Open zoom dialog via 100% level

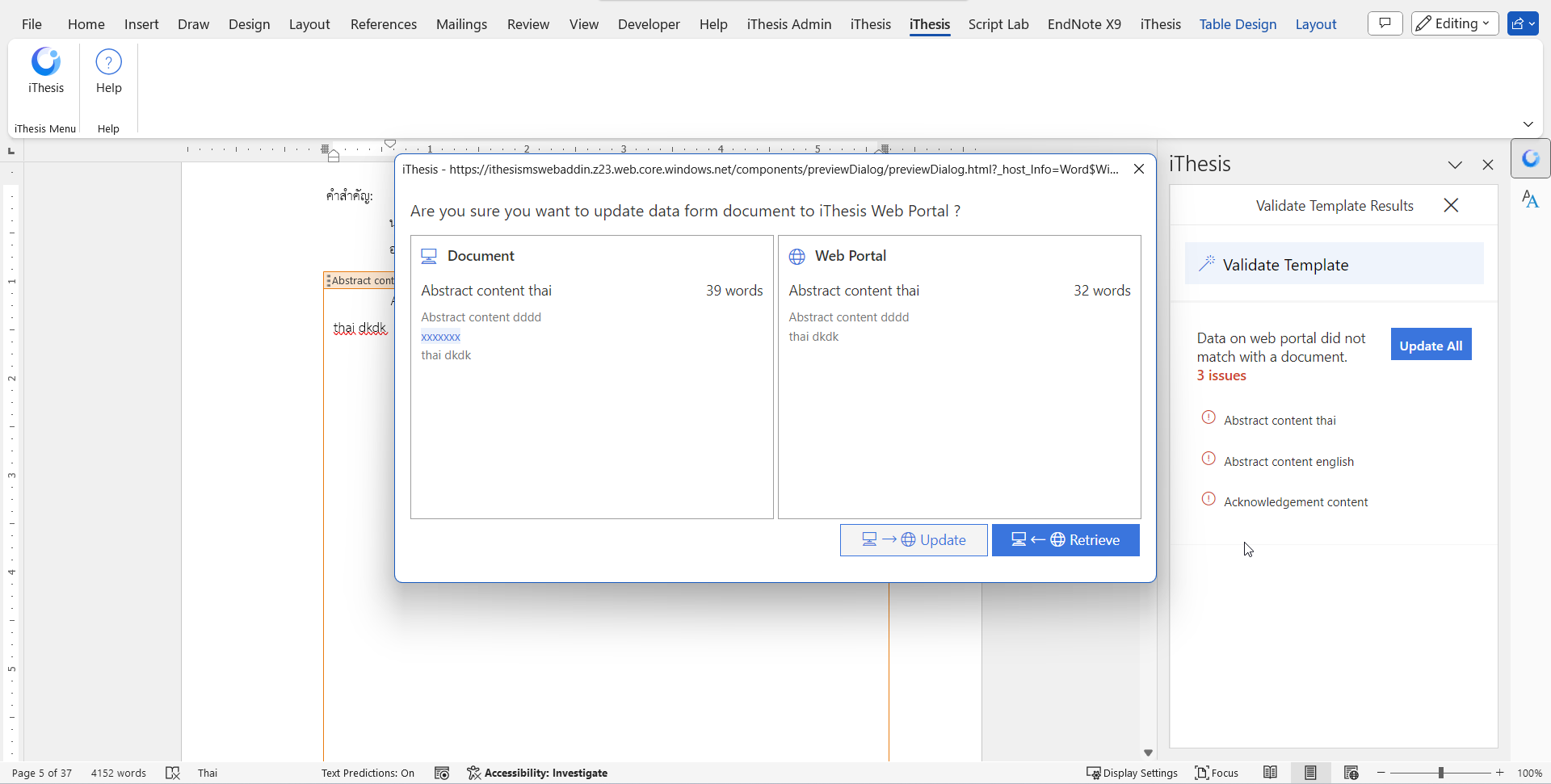1529,773
